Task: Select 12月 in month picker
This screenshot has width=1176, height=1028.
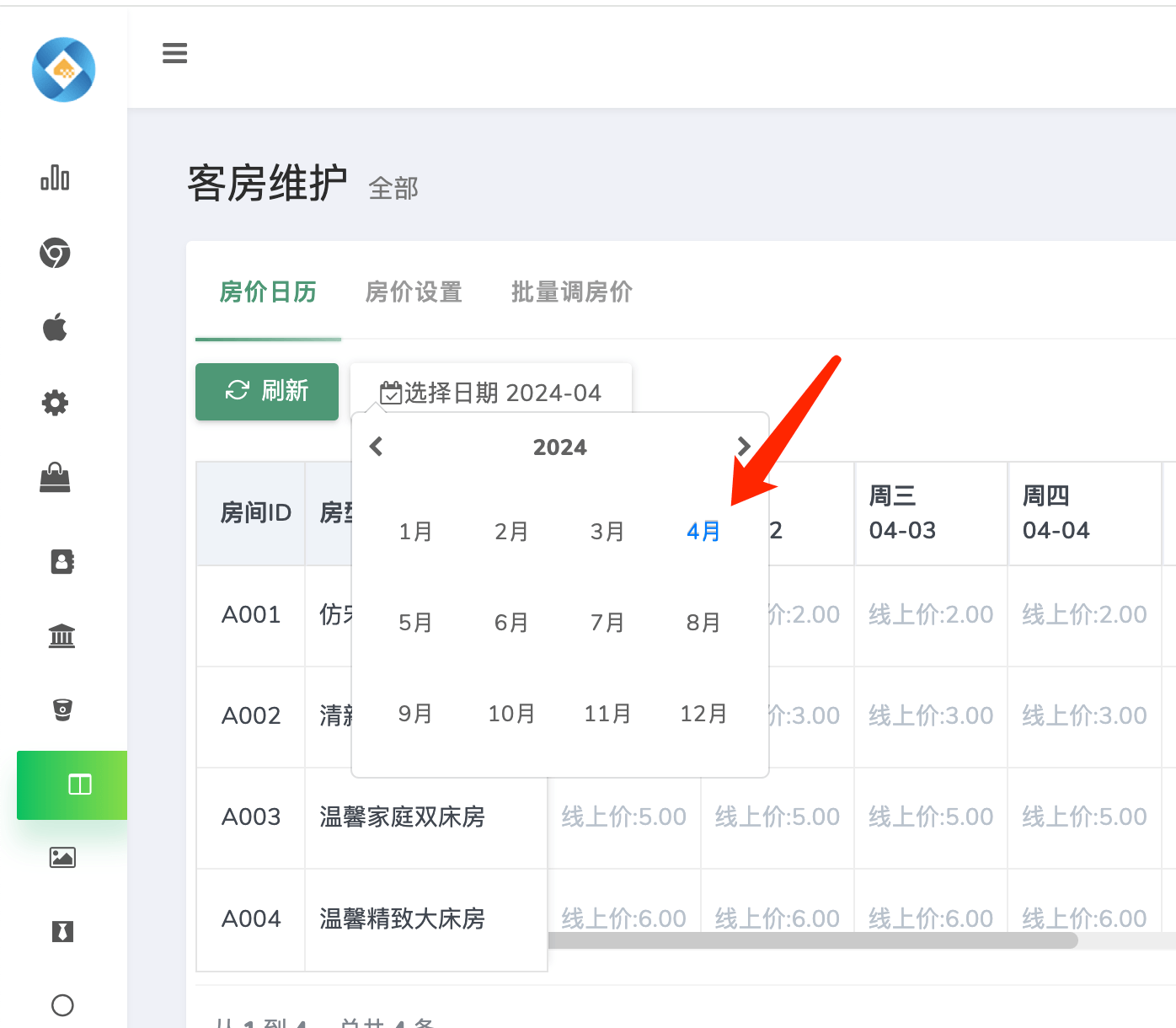Action: coord(703,714)
